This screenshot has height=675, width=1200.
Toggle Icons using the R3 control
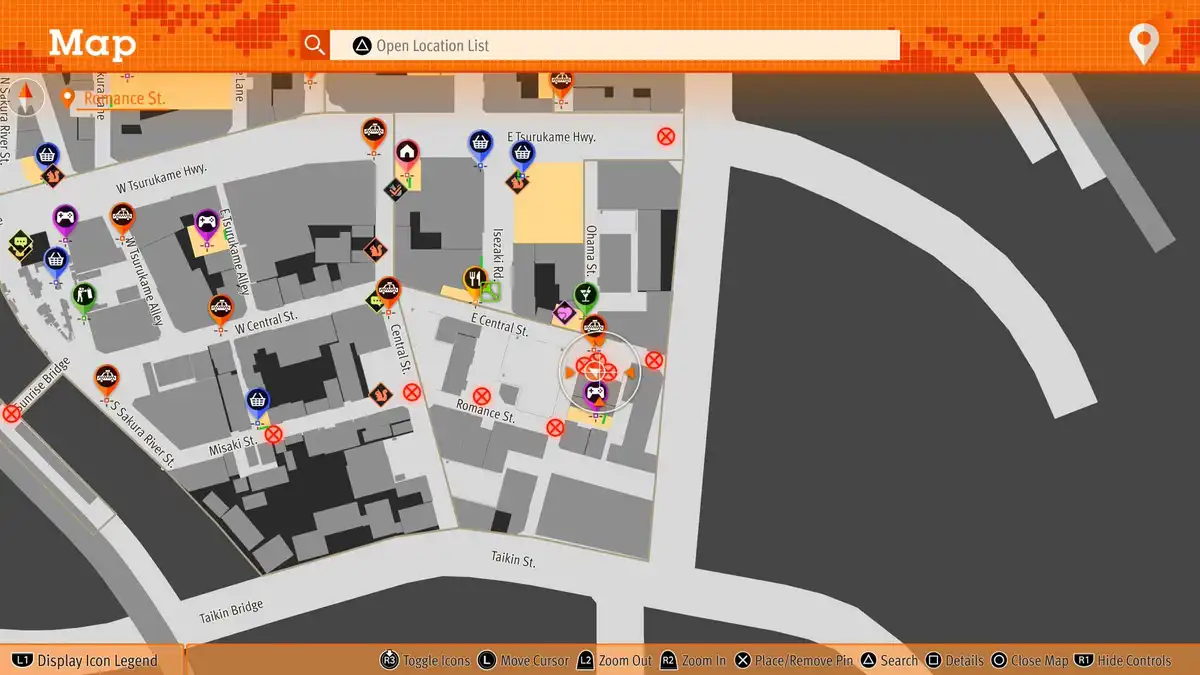[426, 660]
